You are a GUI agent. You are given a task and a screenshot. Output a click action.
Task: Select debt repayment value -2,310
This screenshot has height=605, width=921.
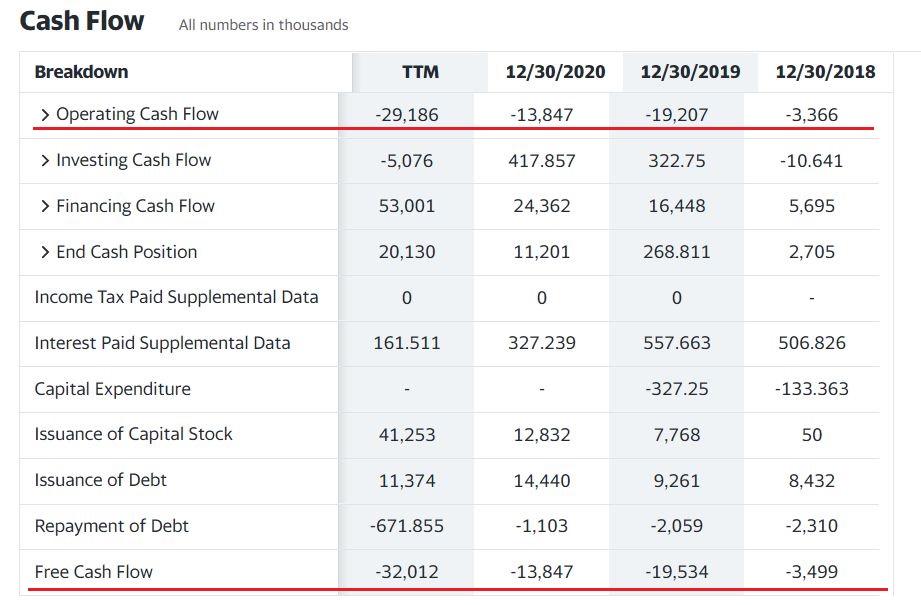coord(812,526)
